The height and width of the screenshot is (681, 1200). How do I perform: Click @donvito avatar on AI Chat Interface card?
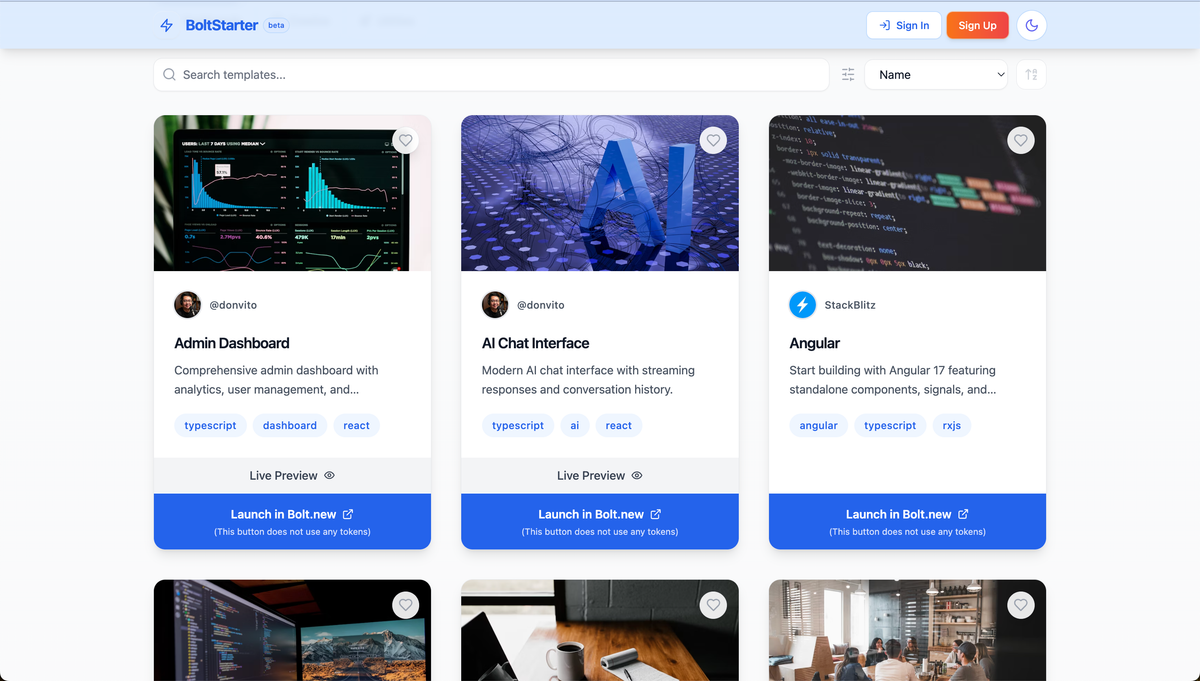coord(495,305)
